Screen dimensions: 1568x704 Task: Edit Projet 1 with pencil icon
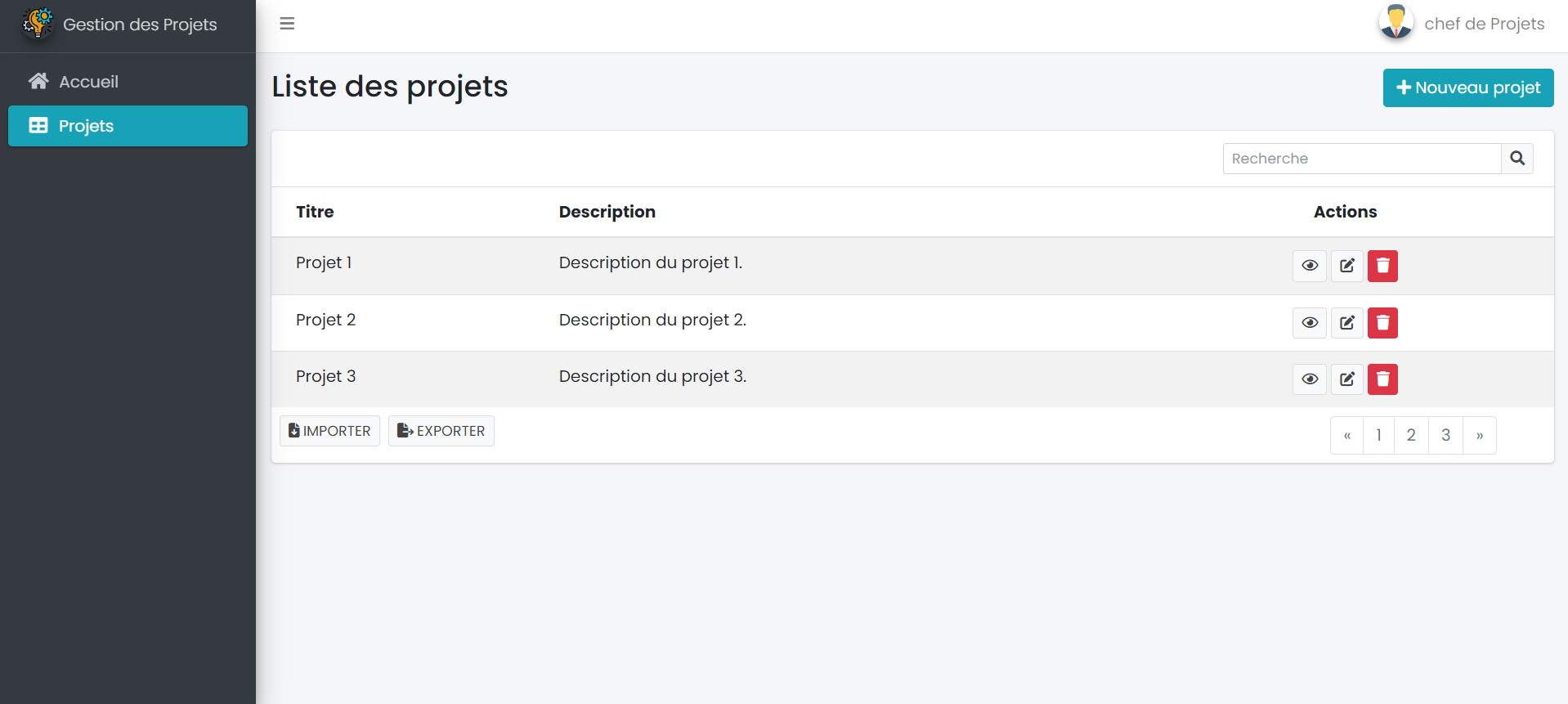pos(1347,266)
